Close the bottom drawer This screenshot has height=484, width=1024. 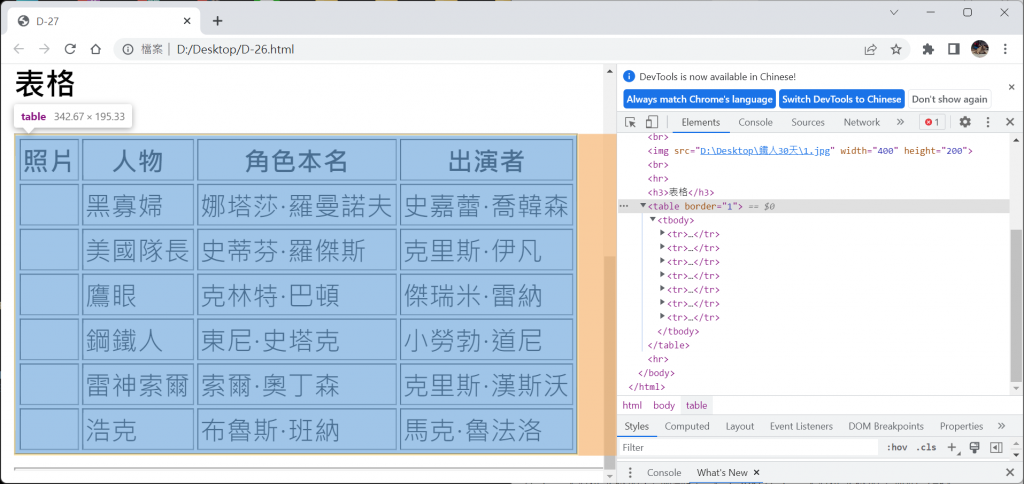coord(1010,472)
